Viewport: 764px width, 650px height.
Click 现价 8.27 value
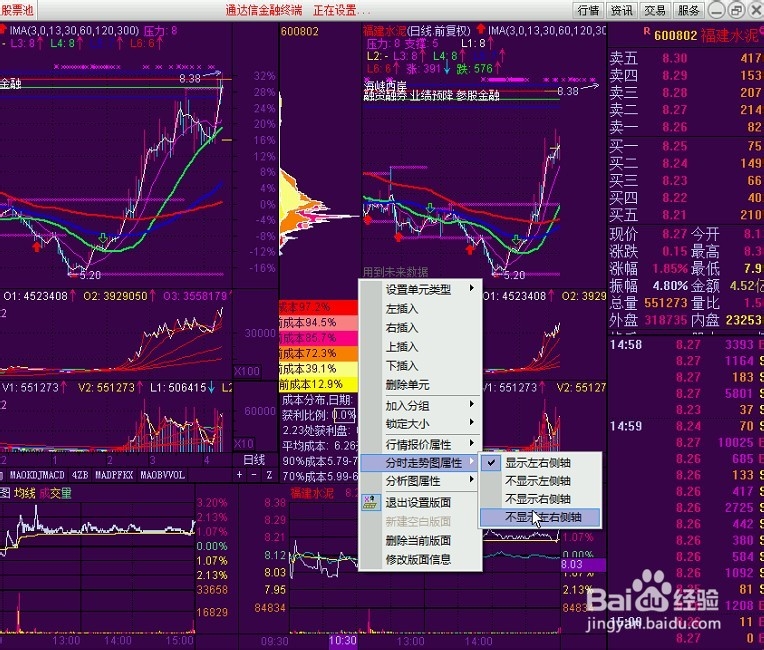[x=674, y=234]
